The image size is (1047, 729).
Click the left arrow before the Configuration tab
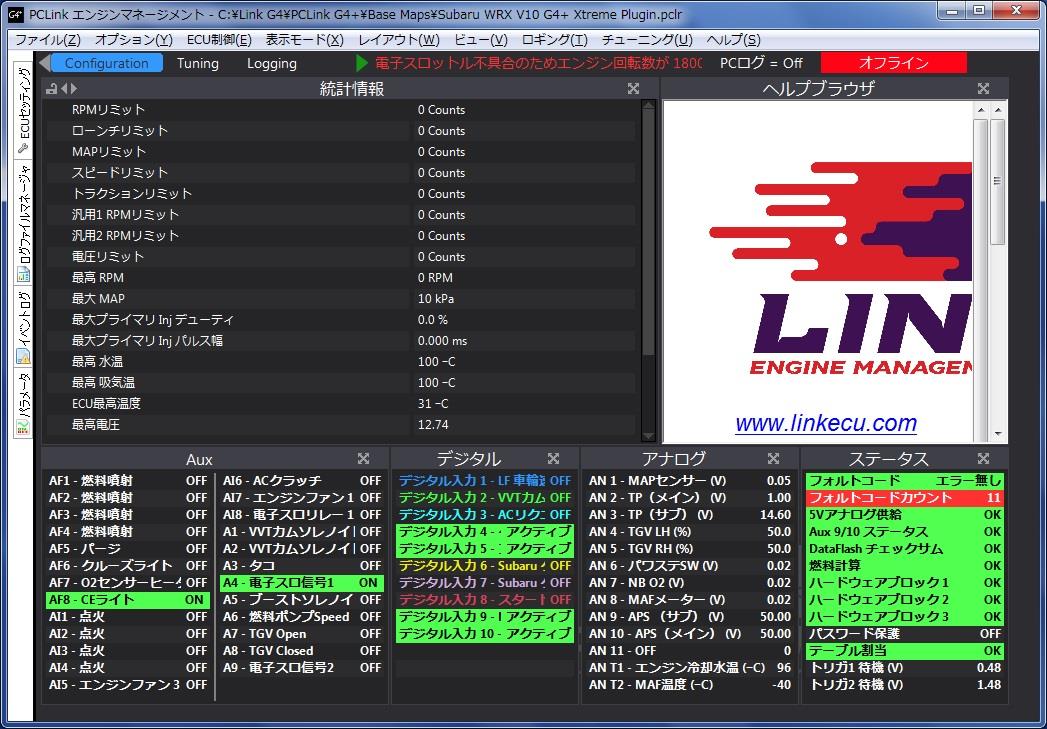coord(44,63)
